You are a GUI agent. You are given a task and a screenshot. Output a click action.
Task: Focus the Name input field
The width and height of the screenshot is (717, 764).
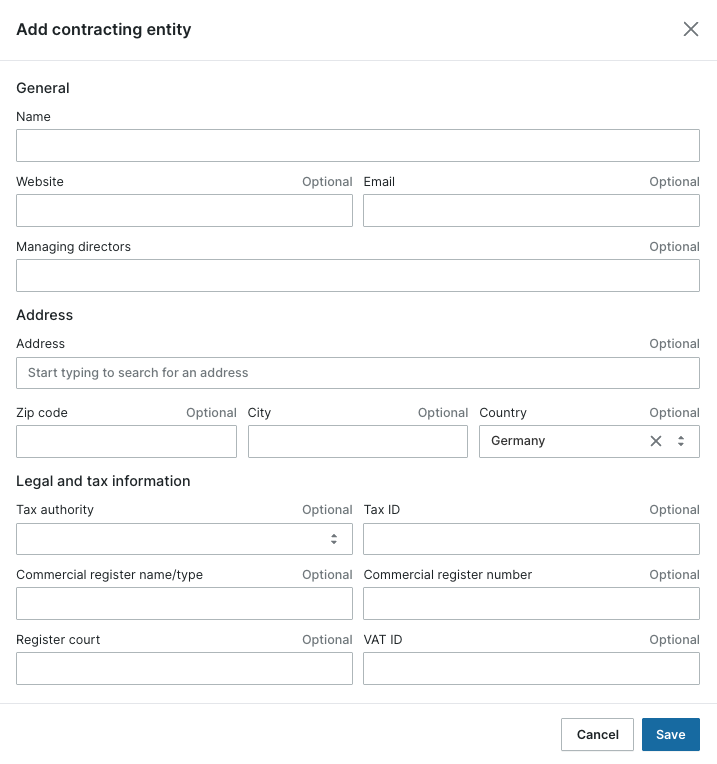pos(357,145)
